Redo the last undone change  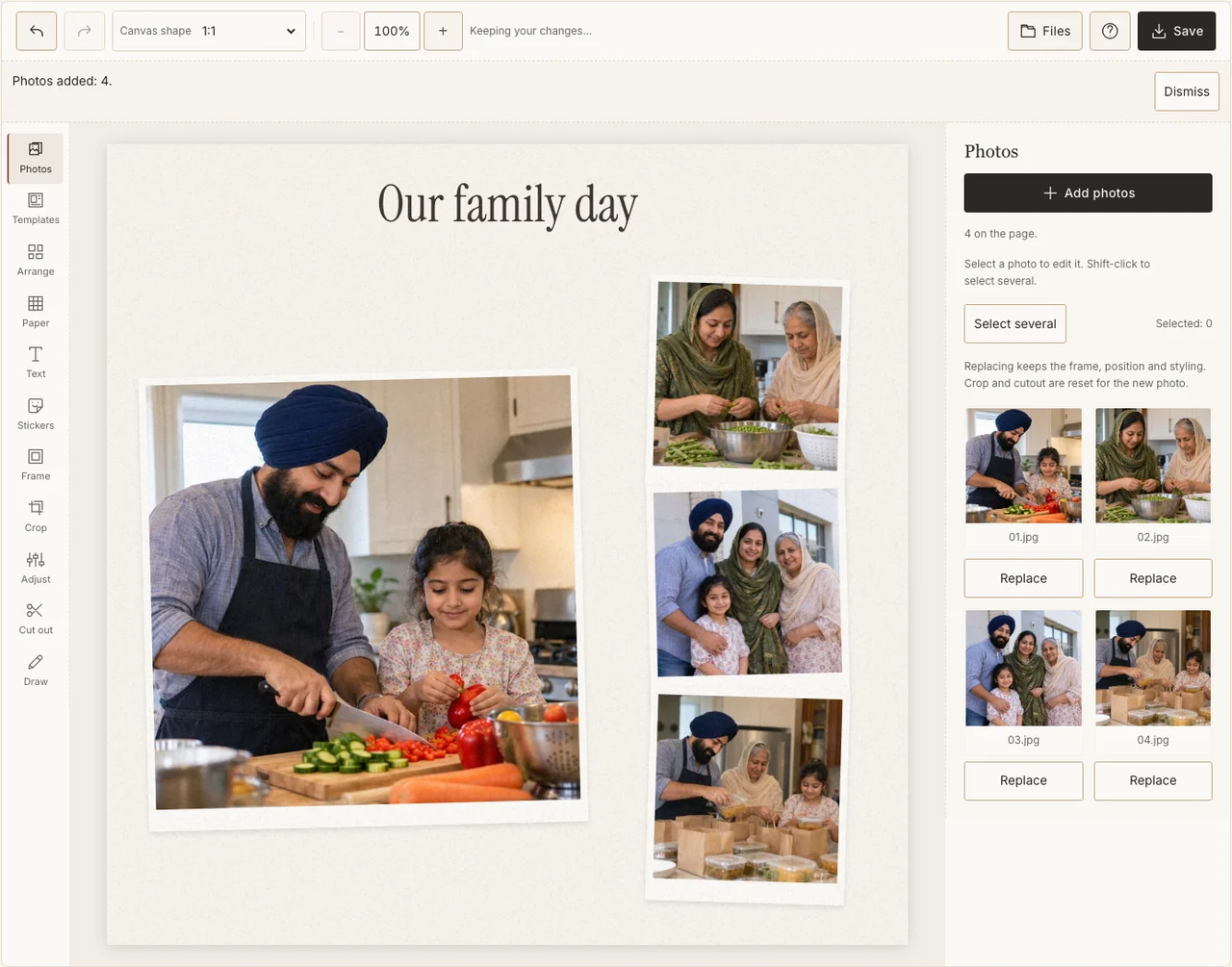click(85, 31)
